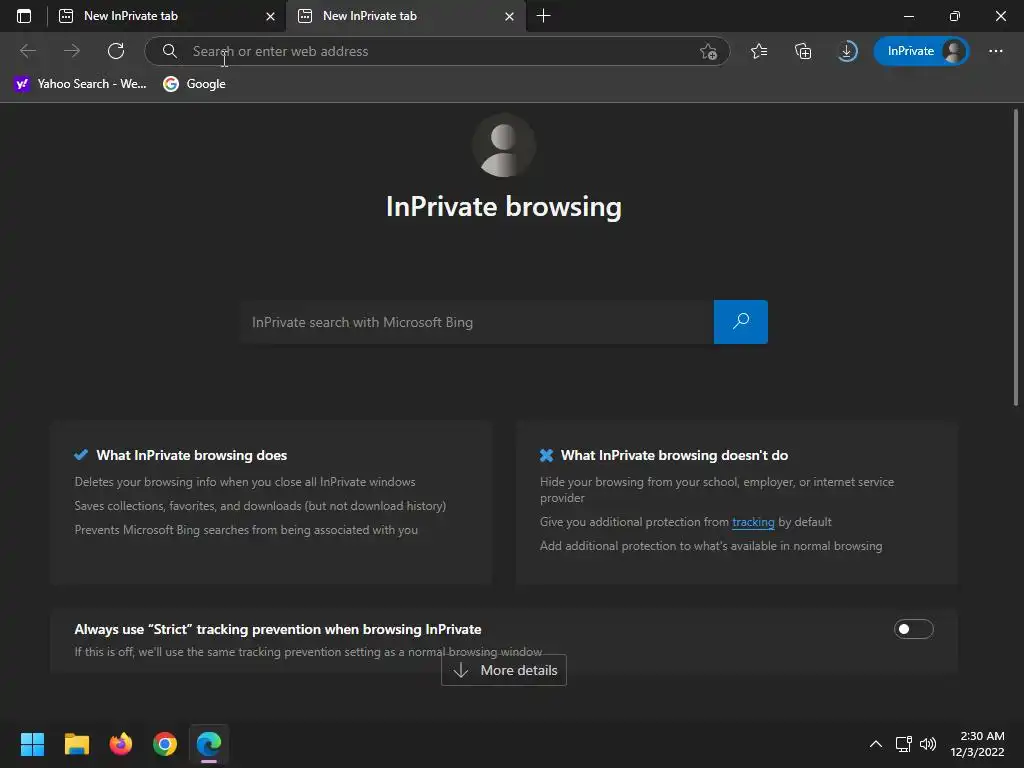Add this page to favorites star icon

pos(709,51)
